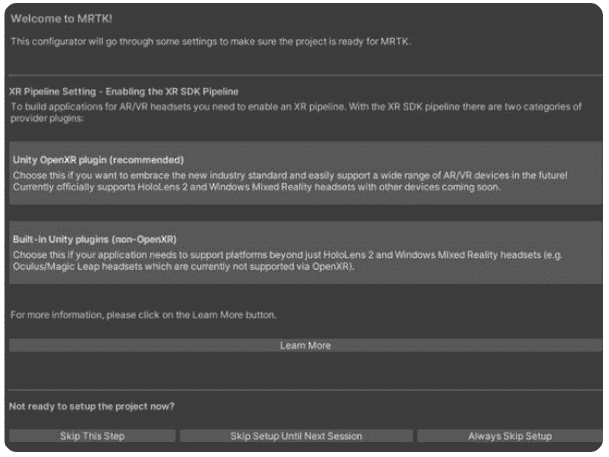Open the Learn More button
The width and height of the screenshot is (609, 457).
306,346
